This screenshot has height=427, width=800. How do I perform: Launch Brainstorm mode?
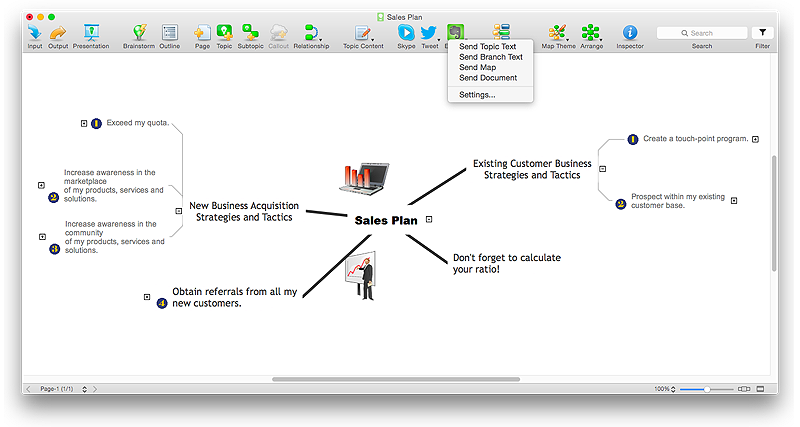(x=139, y=33)
